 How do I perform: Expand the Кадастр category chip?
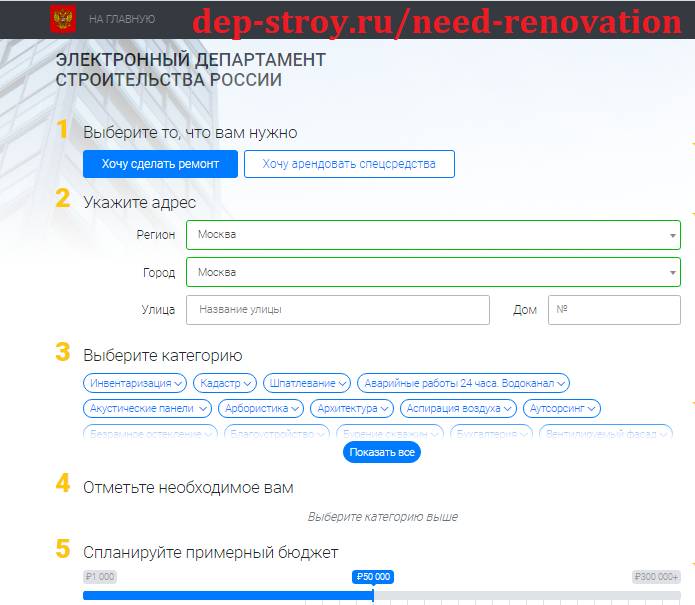[225, 383]
